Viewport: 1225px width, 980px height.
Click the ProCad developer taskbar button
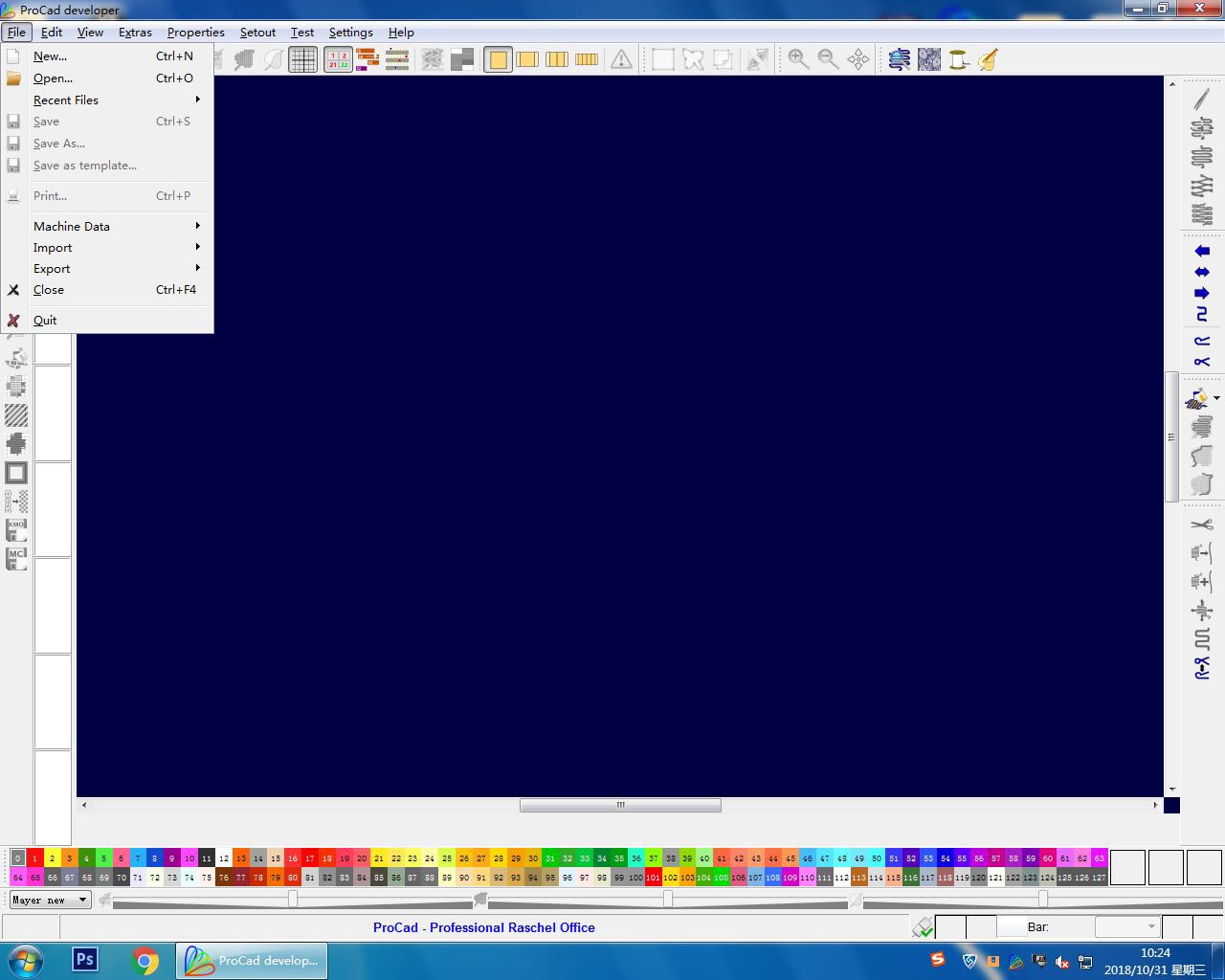252,961
